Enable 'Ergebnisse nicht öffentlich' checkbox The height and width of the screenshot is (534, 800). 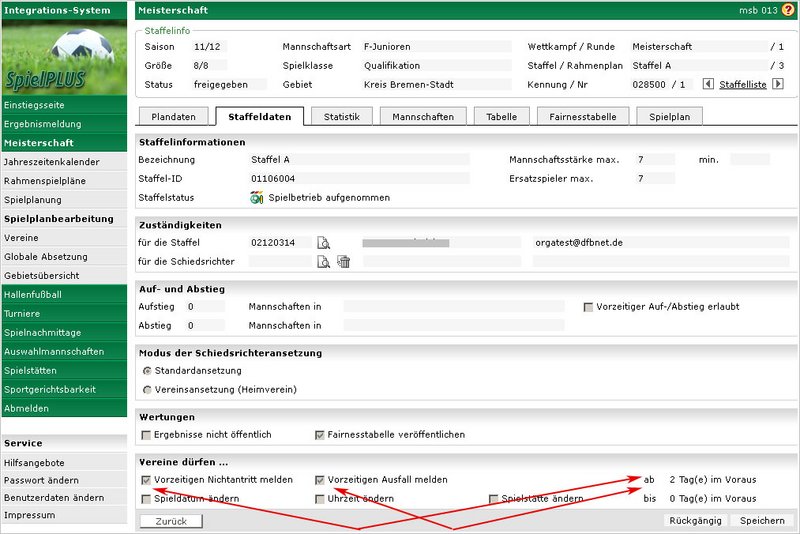tap(147, 435)
